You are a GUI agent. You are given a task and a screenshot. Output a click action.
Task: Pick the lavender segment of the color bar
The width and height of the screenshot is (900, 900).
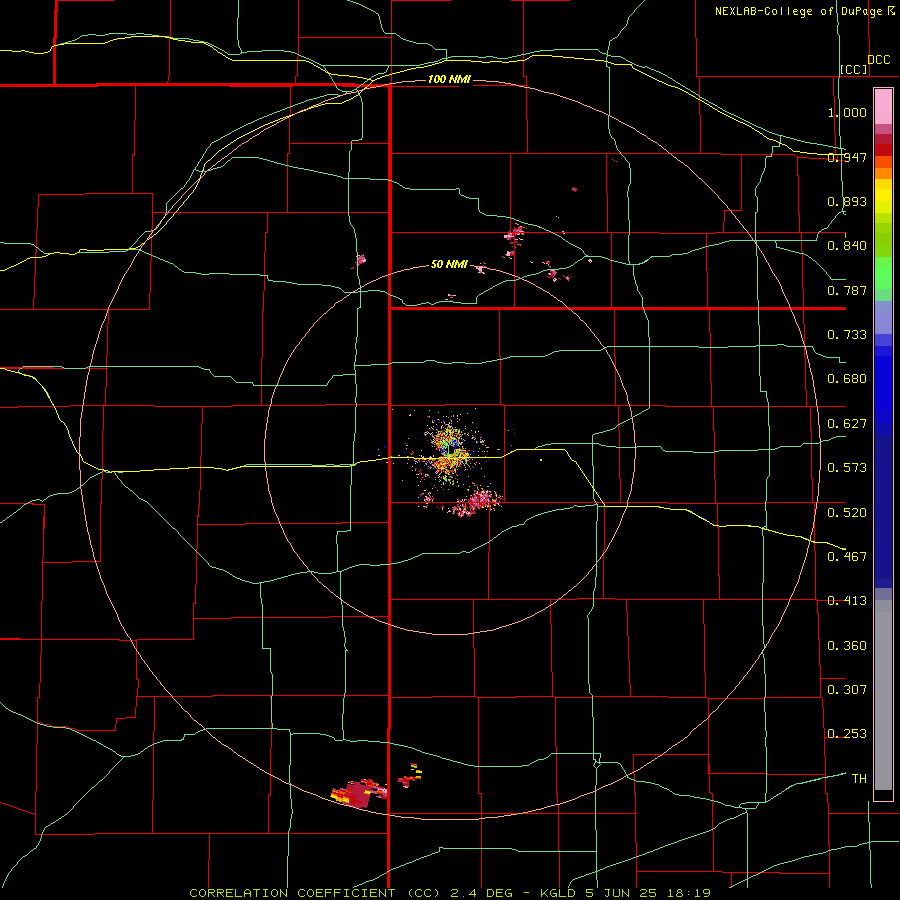click(883, 317)
